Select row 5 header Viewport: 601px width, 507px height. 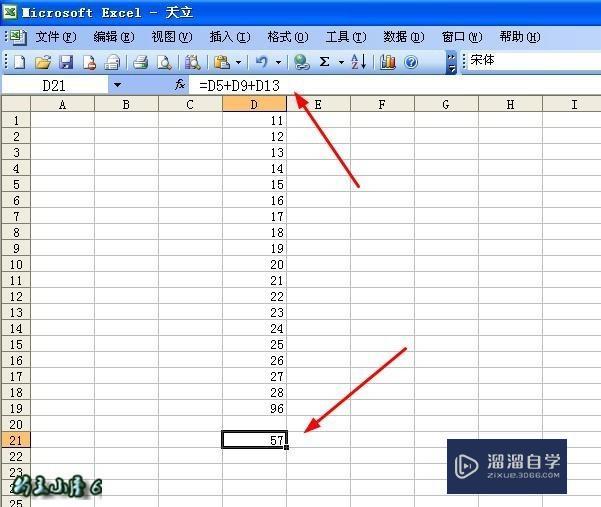coord(16,184)
